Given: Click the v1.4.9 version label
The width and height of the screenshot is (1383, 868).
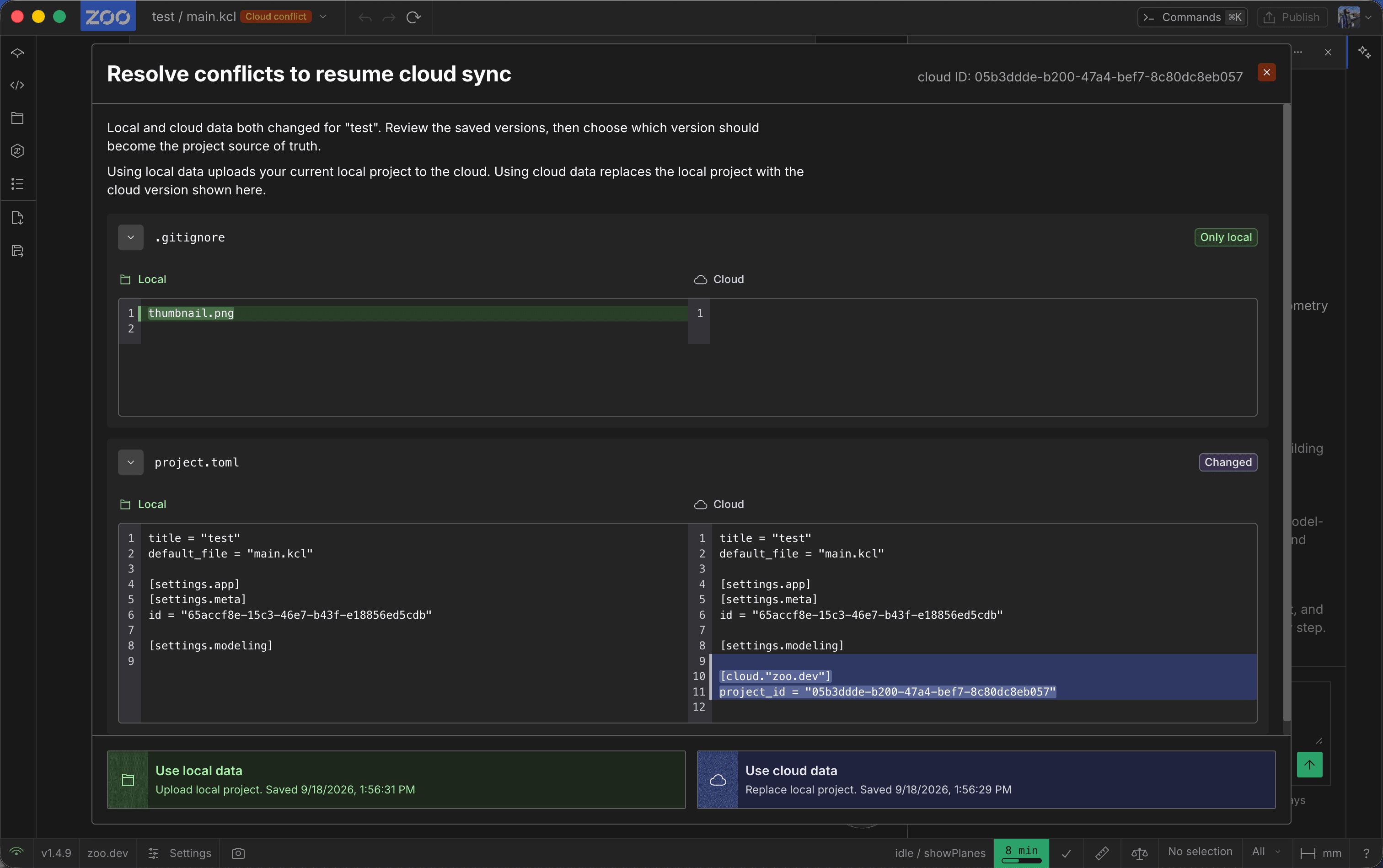Looking at the screenshot, I should pyautogui.click(x=56, y=853).
